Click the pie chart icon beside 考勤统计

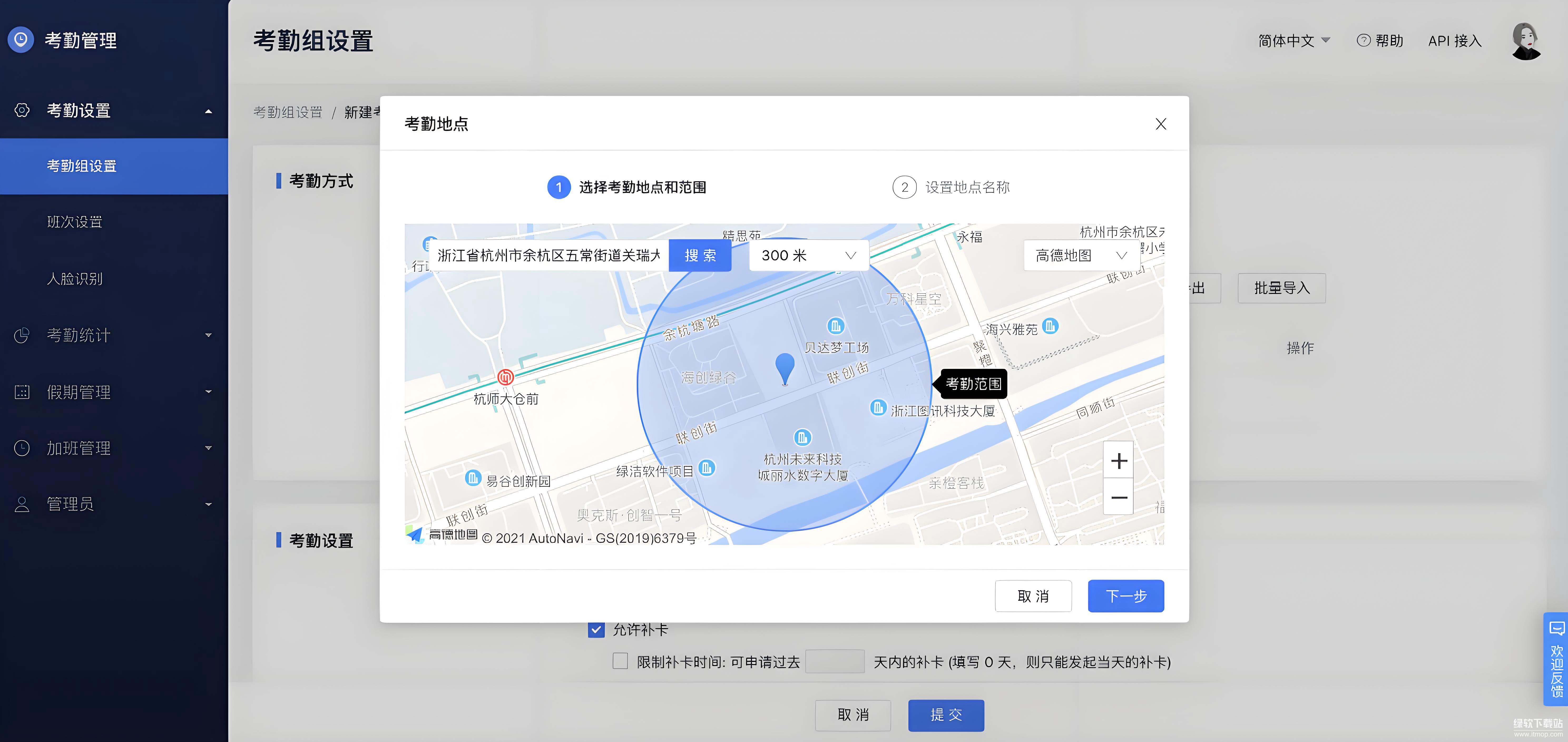coord(22,335)
